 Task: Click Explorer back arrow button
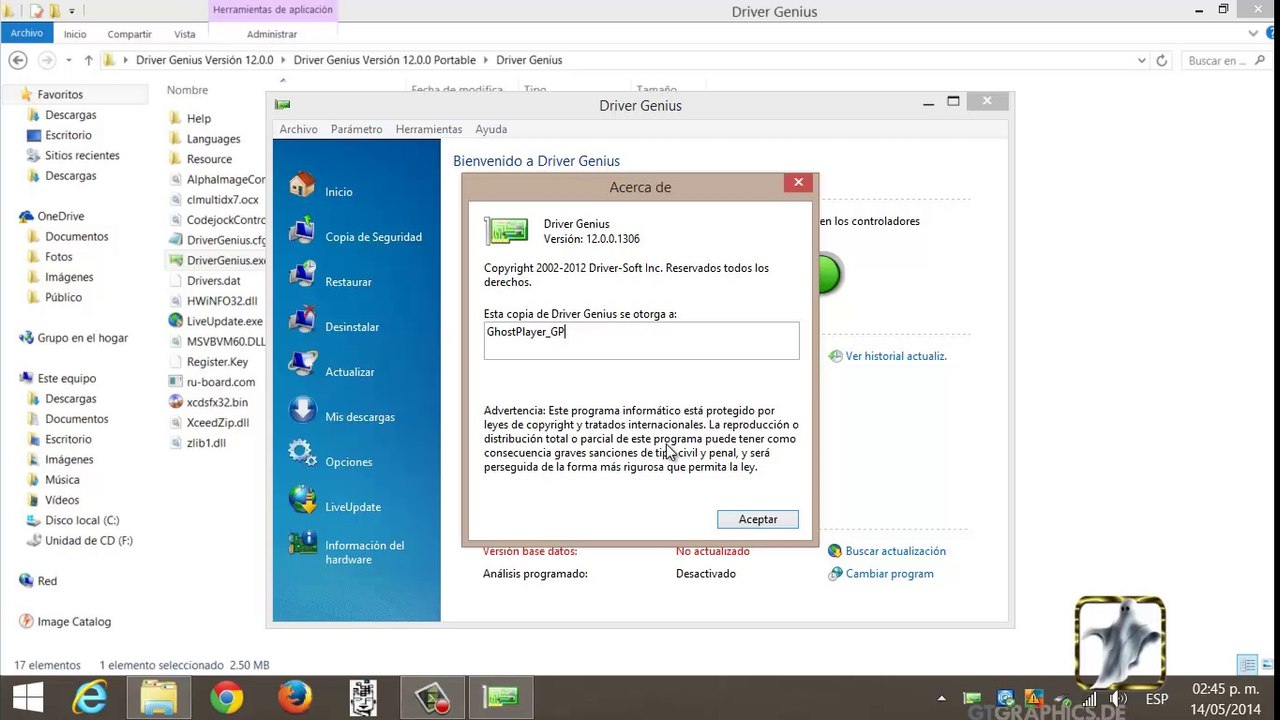[17, 60]
